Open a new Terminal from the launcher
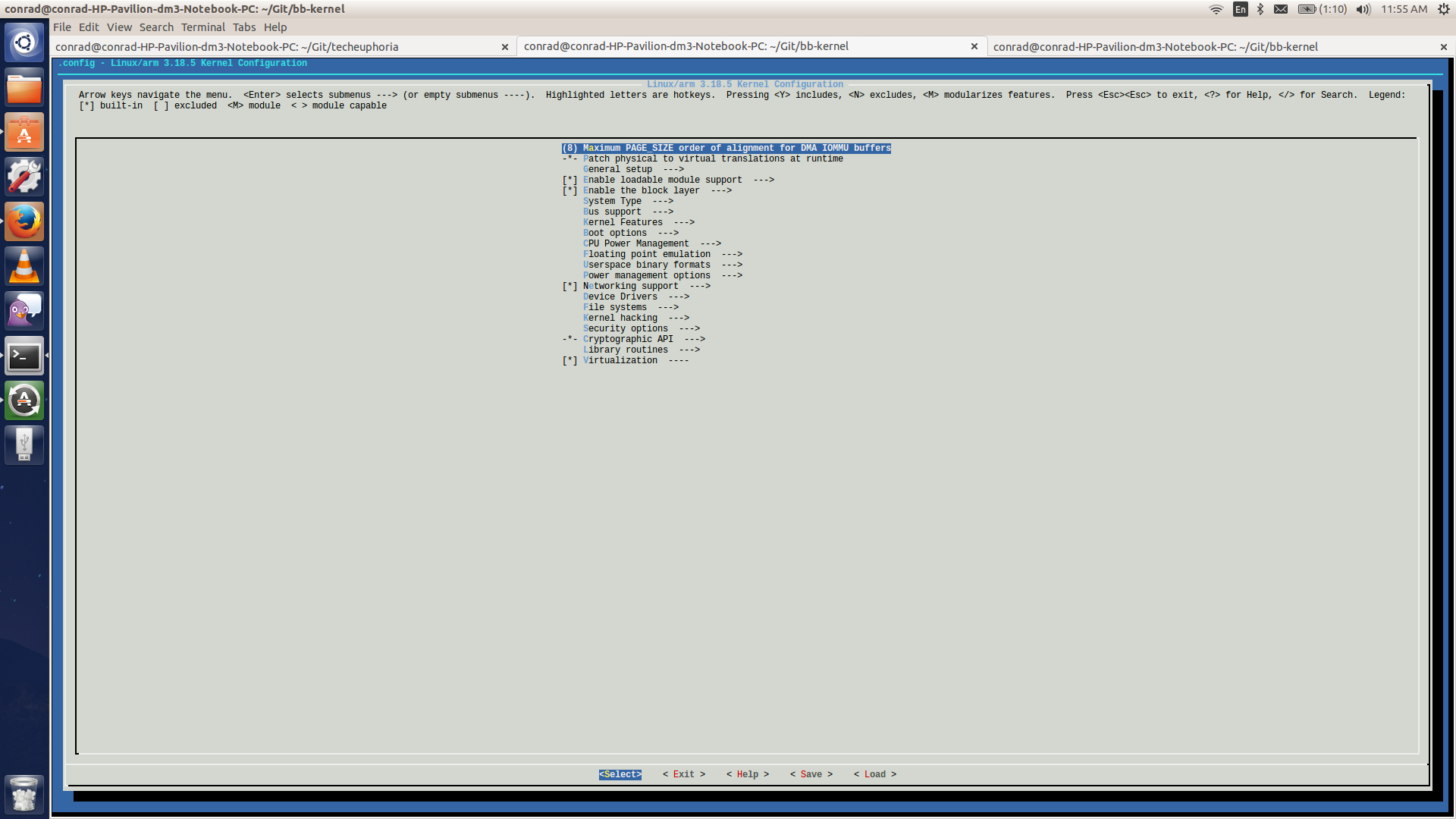 pos(24,356)
